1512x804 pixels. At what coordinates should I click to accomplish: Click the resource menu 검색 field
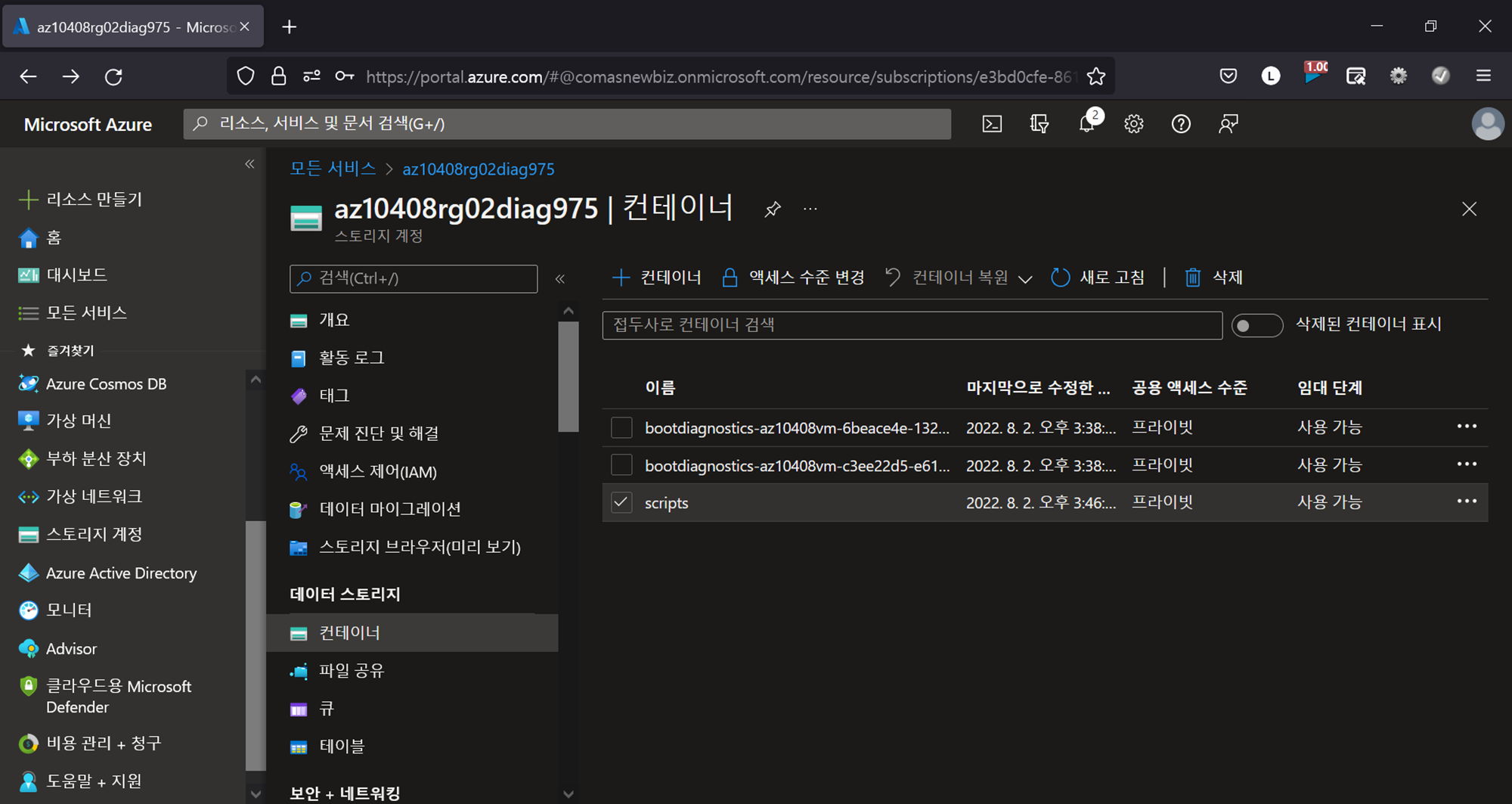pos(414,278)
